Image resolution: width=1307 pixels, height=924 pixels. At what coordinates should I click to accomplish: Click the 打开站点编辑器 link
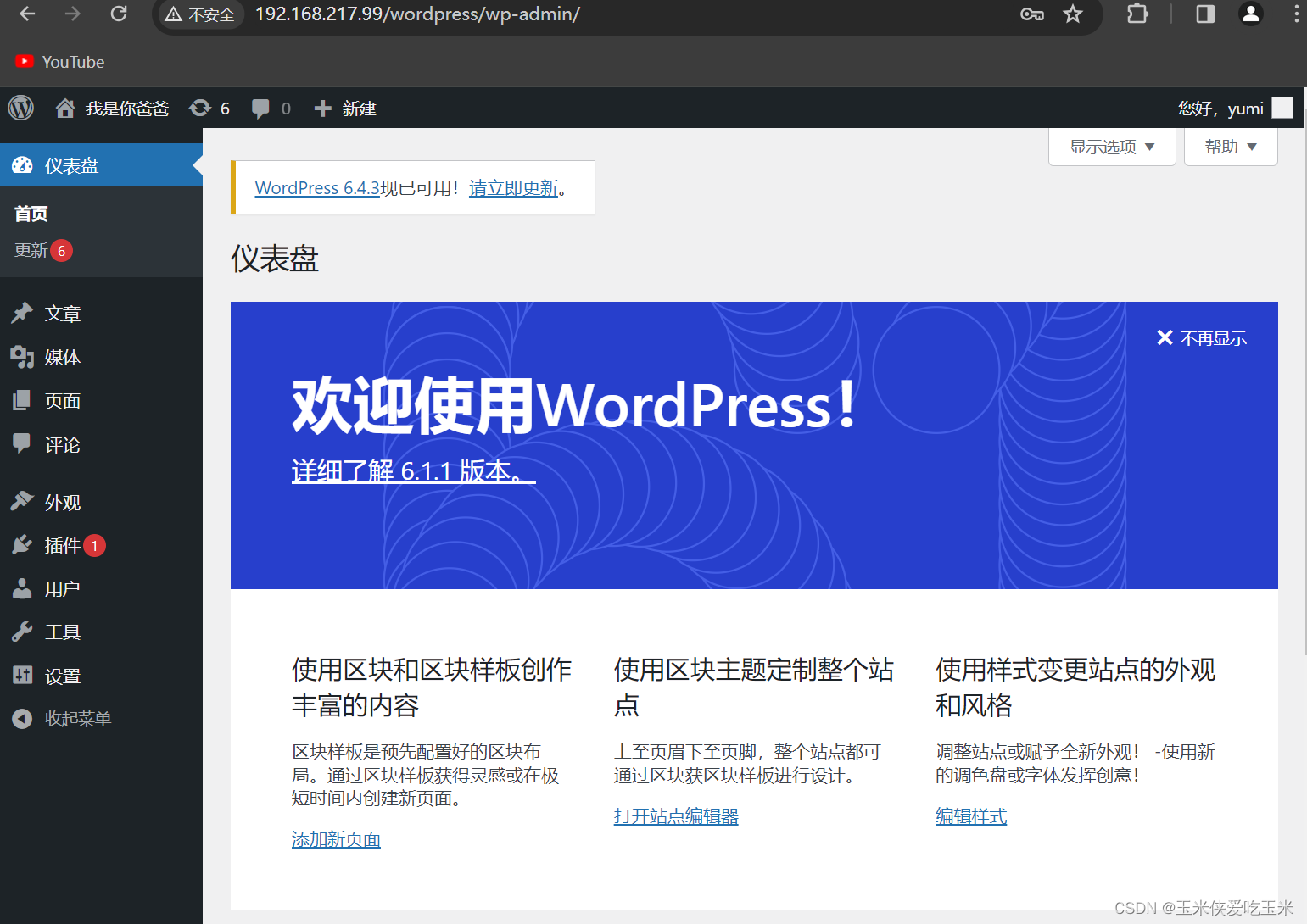coord(676,816)
